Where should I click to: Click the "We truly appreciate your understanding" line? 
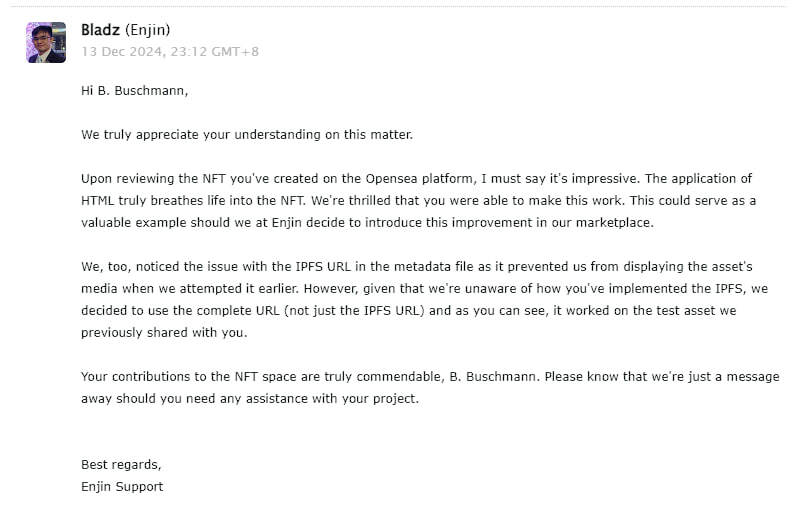click(246, 134)
